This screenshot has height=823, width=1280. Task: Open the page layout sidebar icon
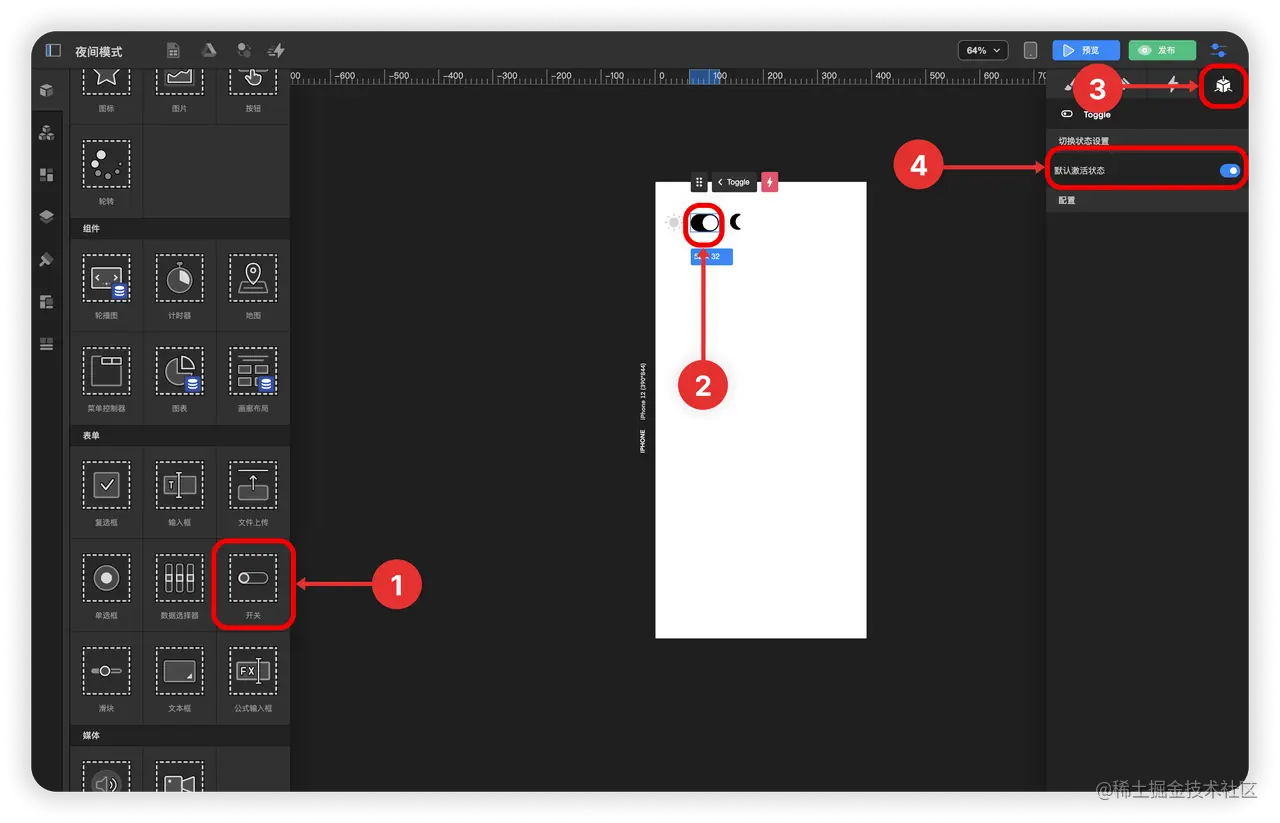46,302
